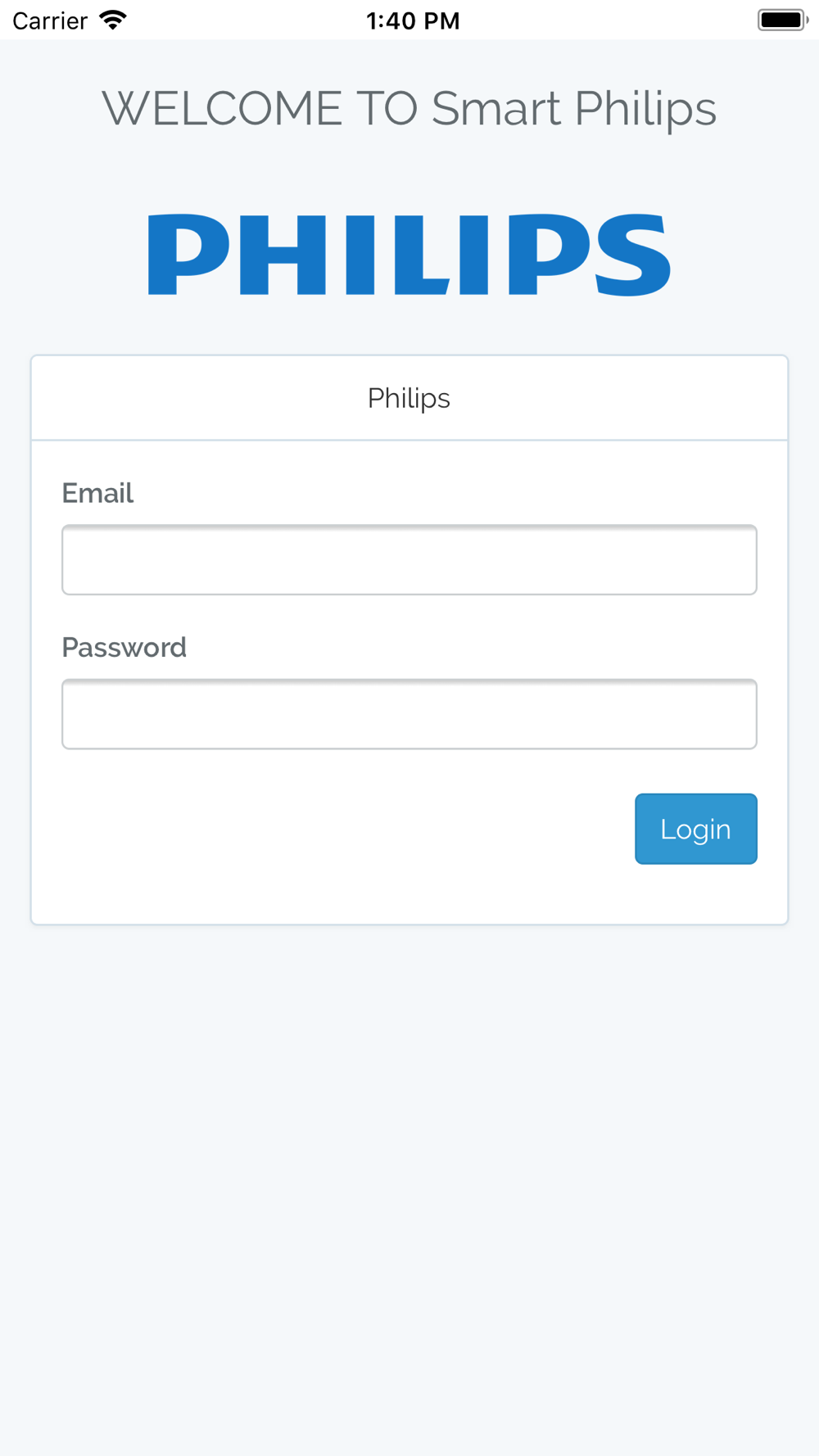
Task: Tap the Wi-Fi icon in status bar
Action: coord(113,20)
